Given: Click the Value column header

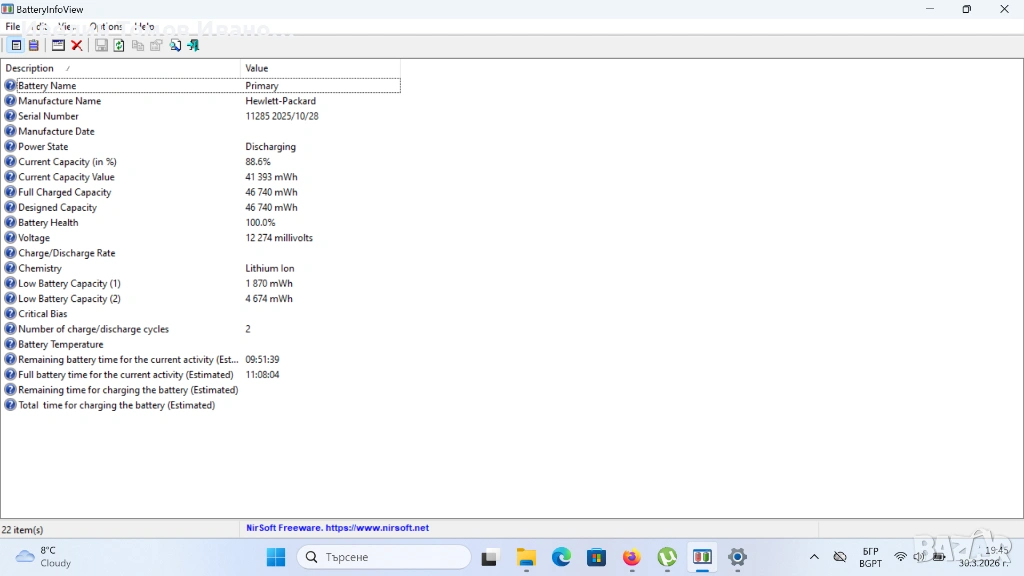Looking at the screenshot, I should point(320,68).
